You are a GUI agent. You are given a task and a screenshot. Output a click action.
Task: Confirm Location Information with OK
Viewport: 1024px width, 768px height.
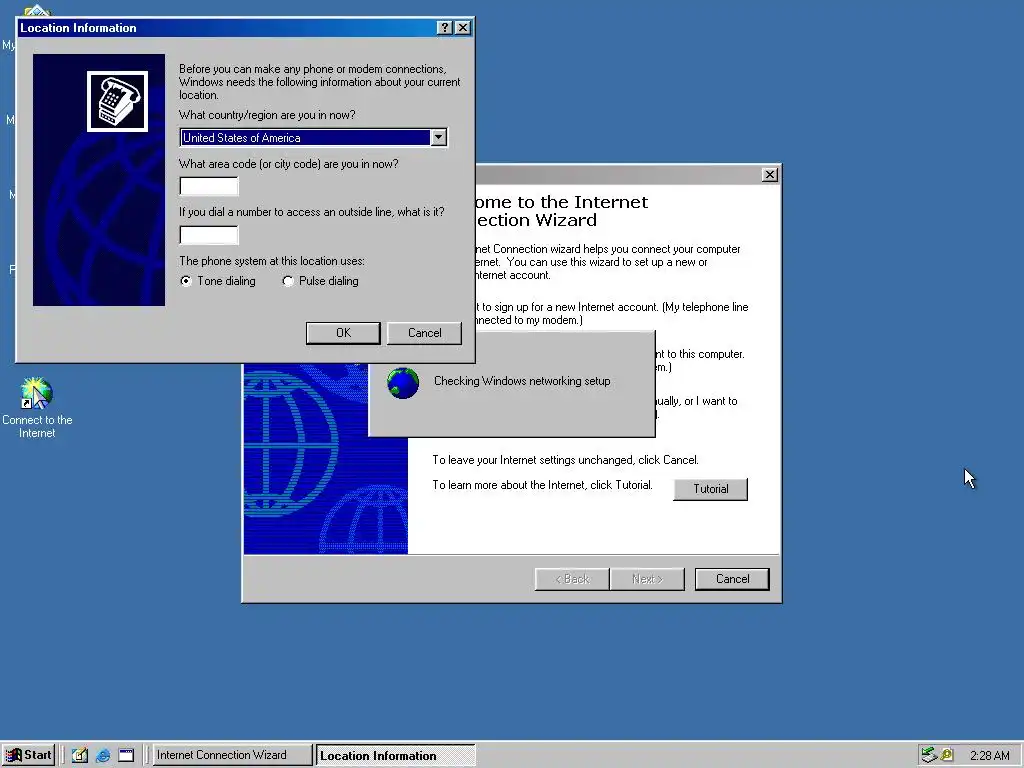click(343, 333)
